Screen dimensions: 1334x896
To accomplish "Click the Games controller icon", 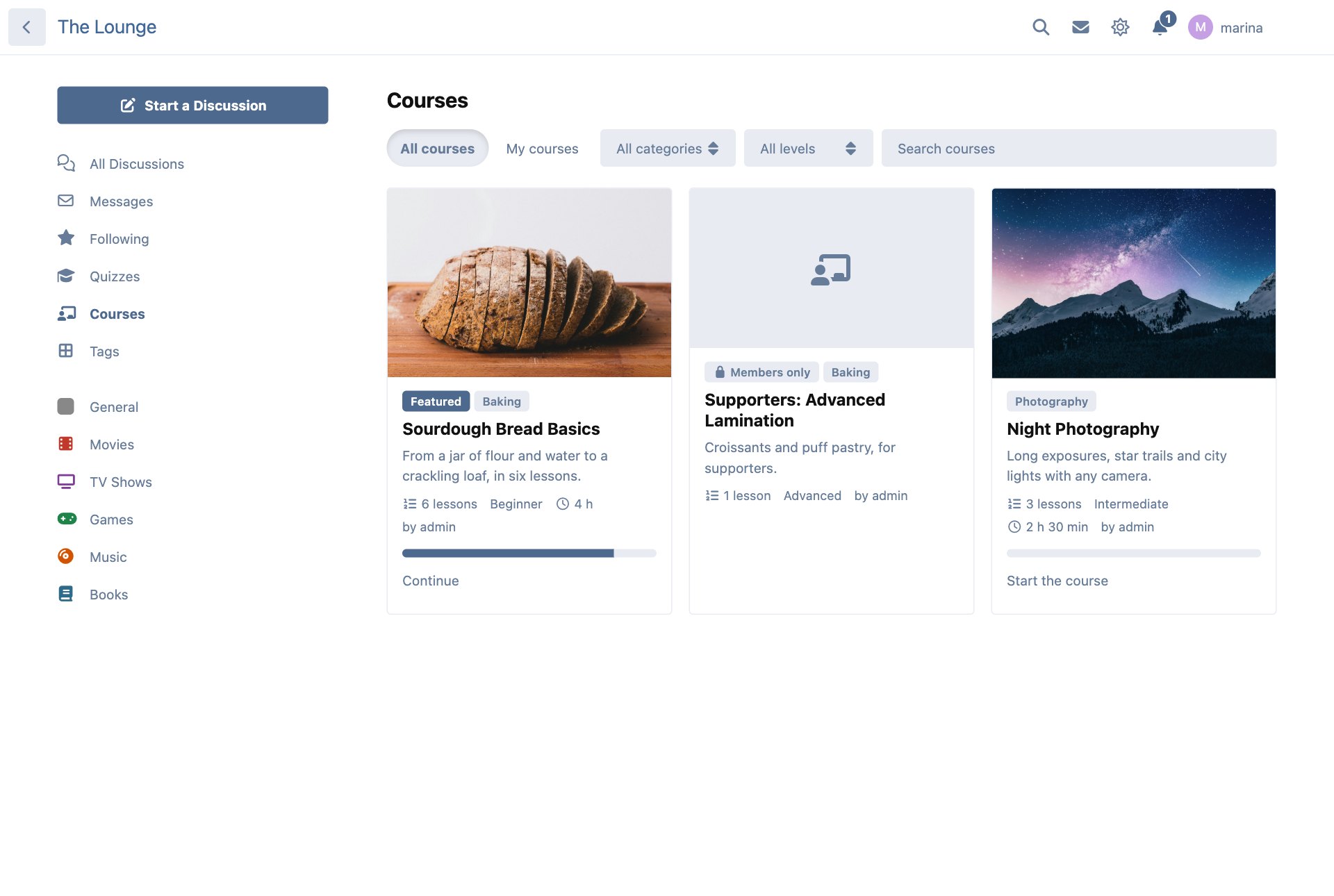I will (67, 519).
